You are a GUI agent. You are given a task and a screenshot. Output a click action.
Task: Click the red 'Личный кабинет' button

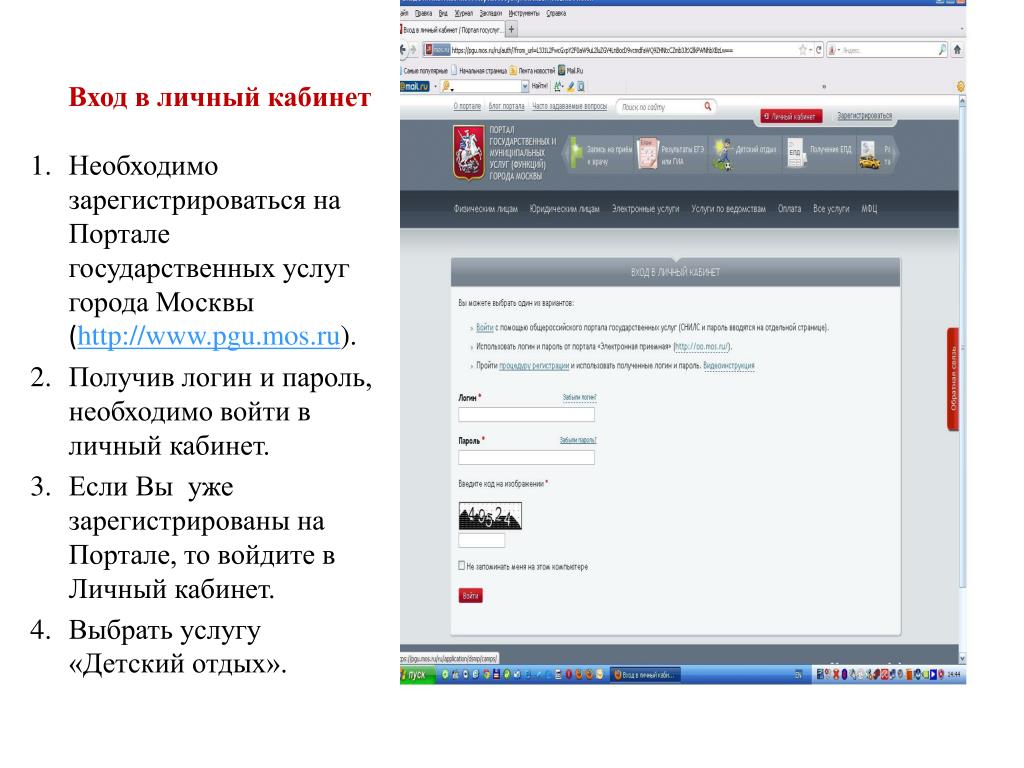(791, 116)
